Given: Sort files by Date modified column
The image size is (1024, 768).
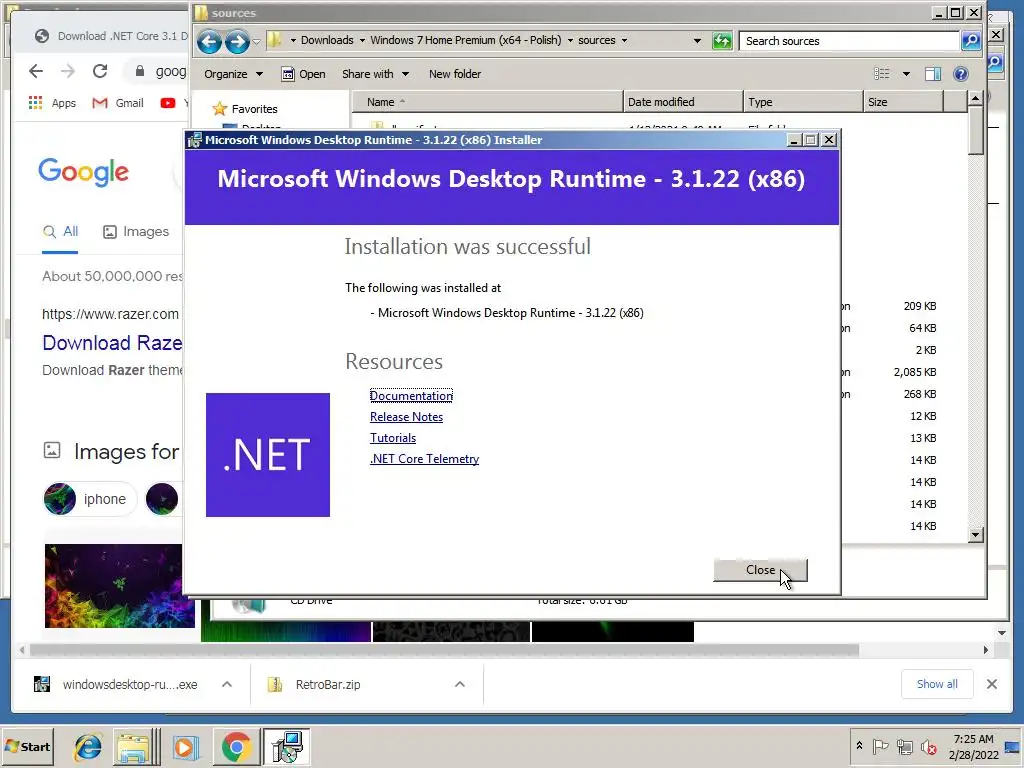Looking at the screenshot, I should pyautogui.click(x=683, y=102).
